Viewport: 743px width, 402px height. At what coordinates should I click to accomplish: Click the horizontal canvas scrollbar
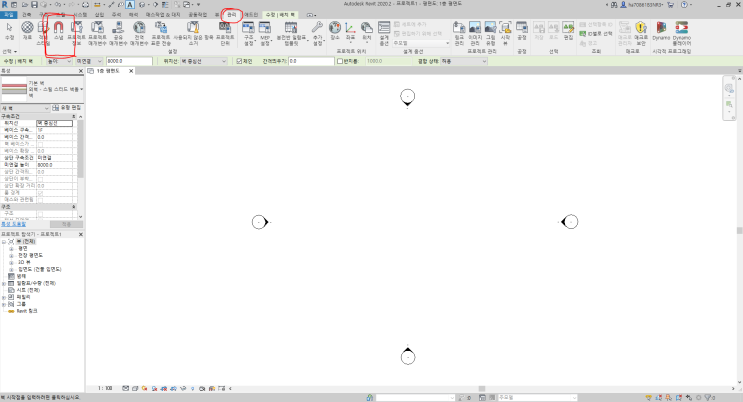pyautogui.click(x=481, y=388)
